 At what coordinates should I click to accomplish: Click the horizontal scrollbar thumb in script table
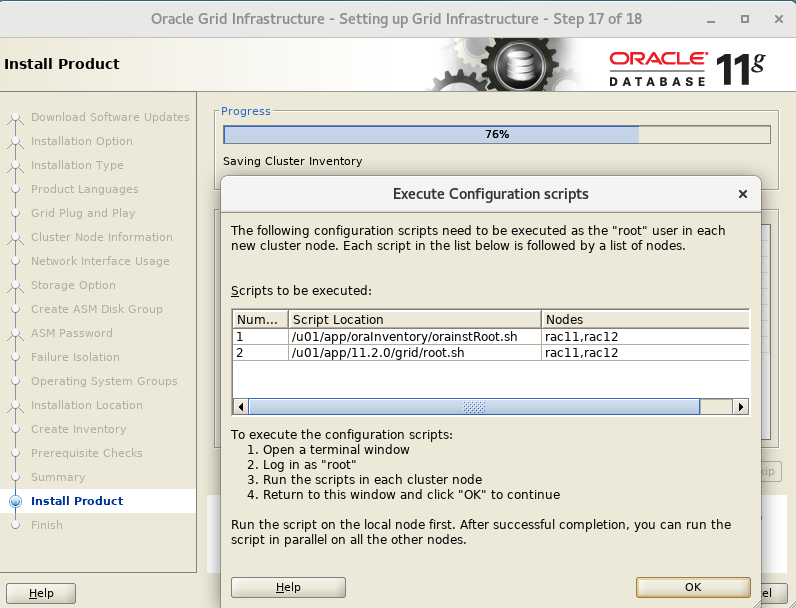coord(474,407)
